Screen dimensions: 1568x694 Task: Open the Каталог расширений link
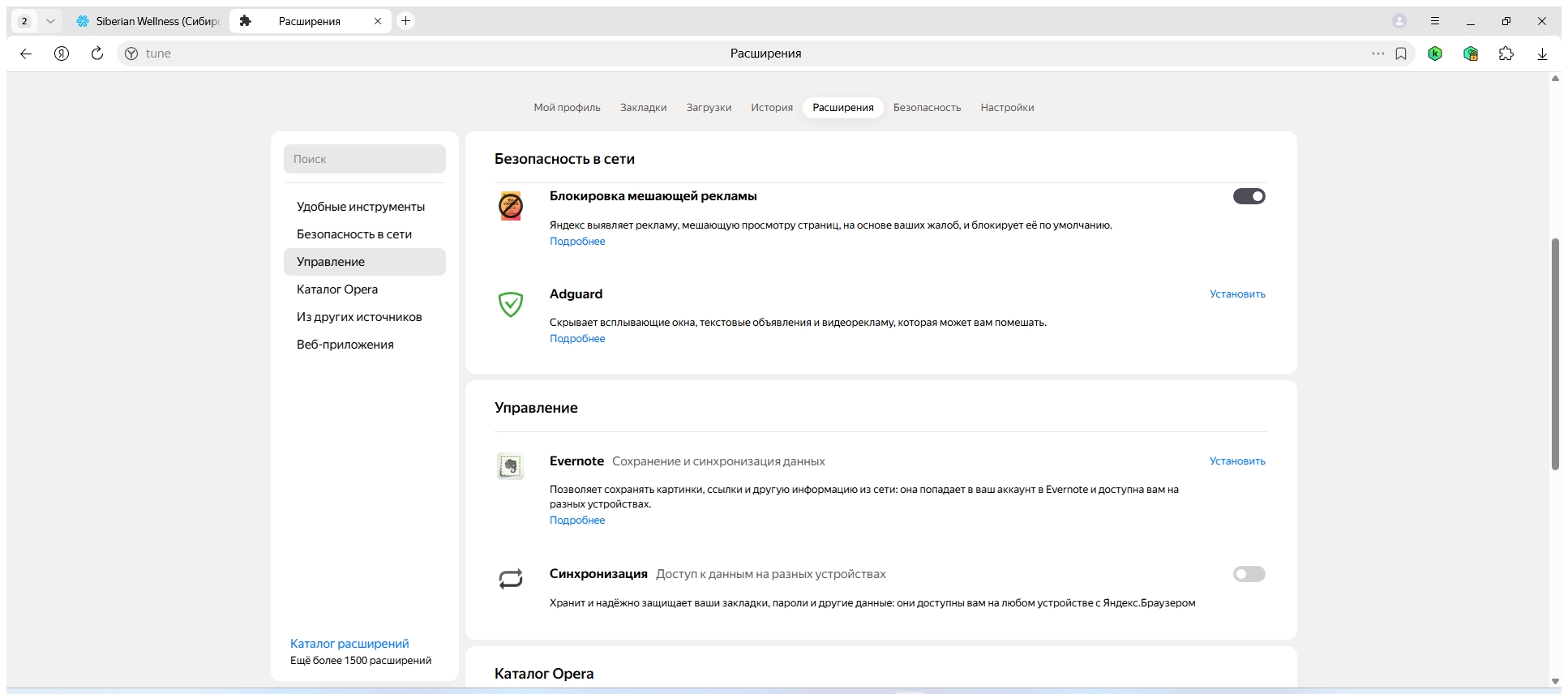(x=349, y=644)
